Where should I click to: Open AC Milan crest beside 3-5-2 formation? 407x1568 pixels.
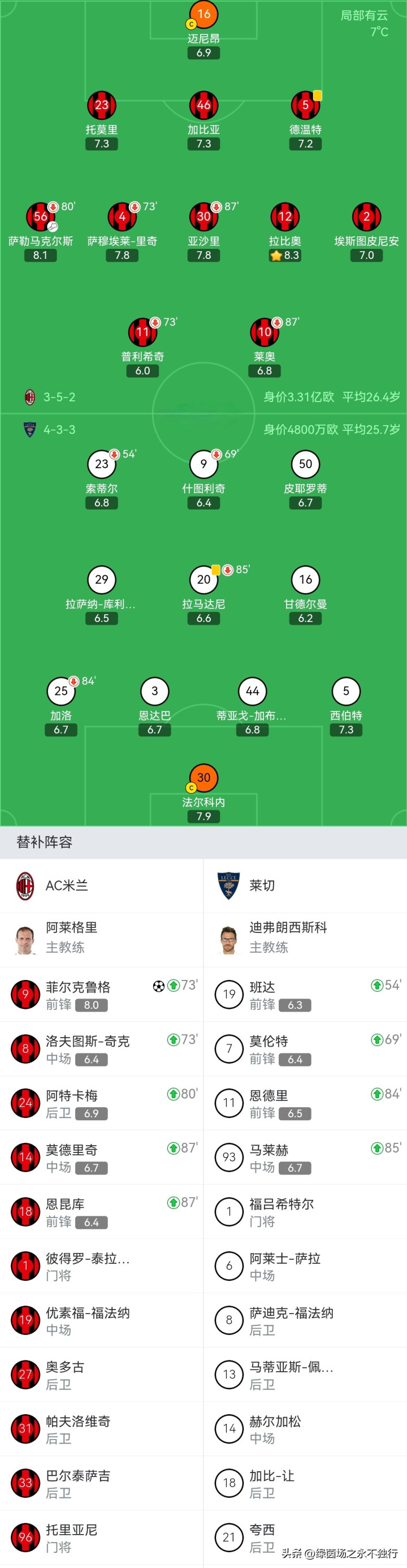click(29, 398)
